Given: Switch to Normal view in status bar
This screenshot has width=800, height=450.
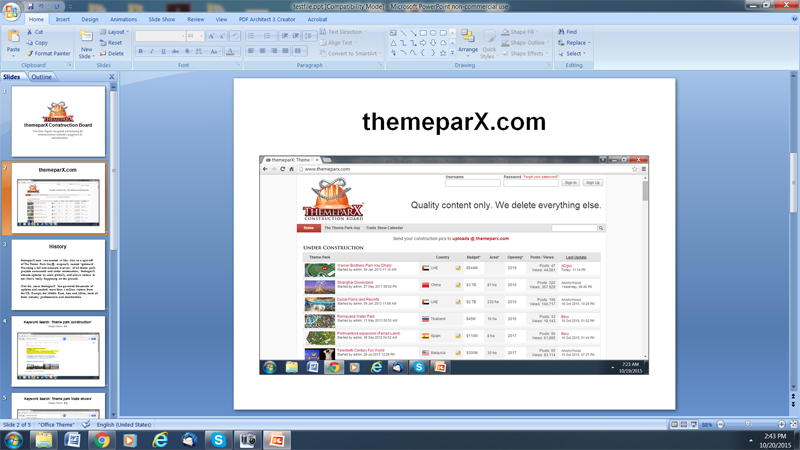Looking at the screenshot, I should point(675,425).
